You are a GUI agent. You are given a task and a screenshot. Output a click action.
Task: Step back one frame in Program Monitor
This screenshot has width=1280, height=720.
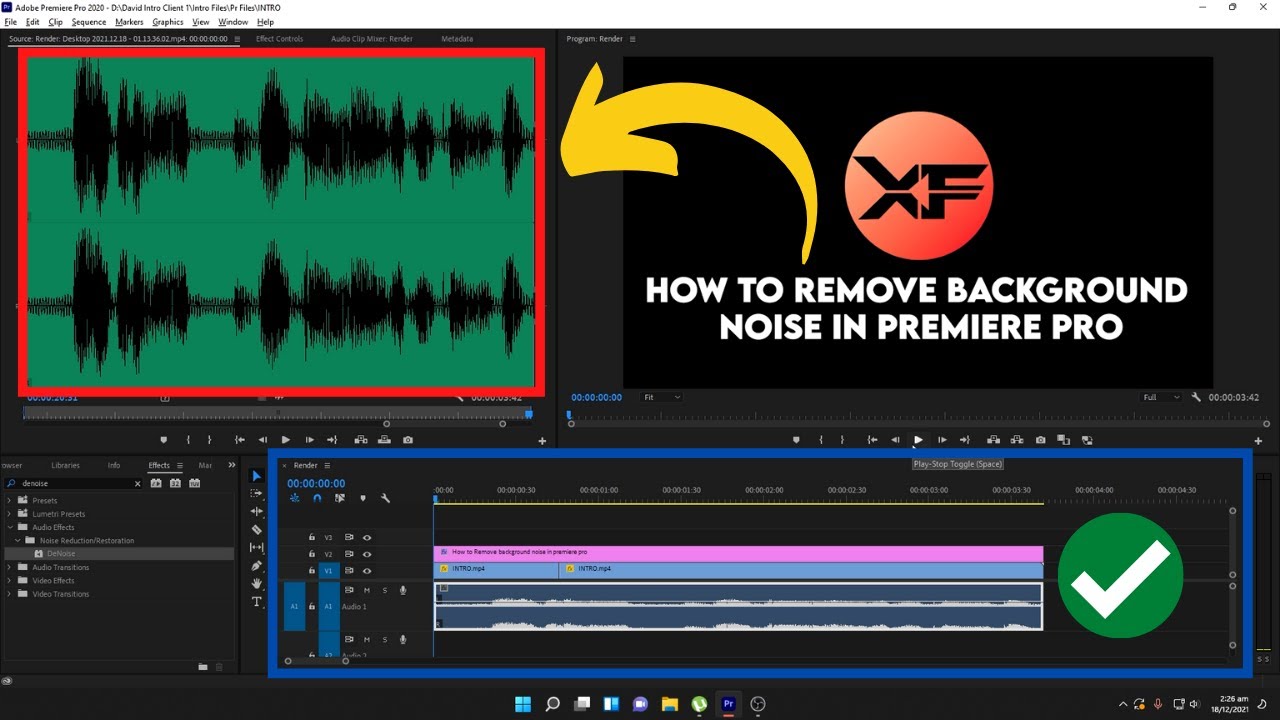click(x=895, y=440)
